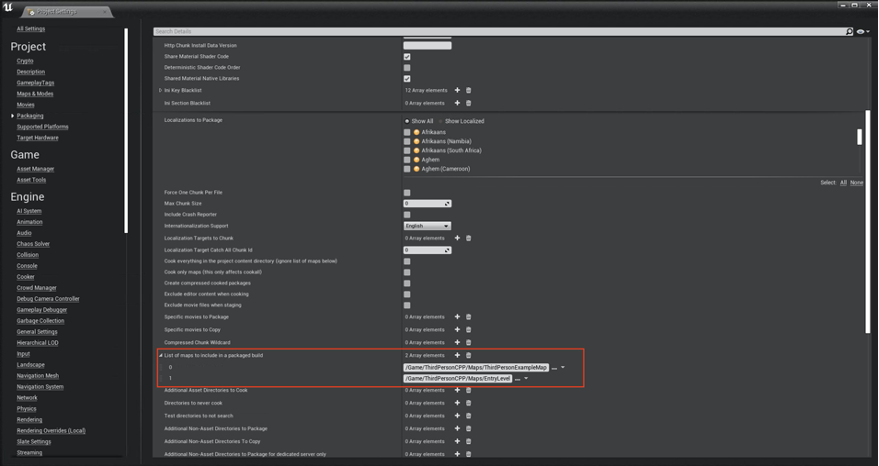This screenshot has width=879, height=466.
Task: Click Localization Target Catch All Chunk Id field
Action: [x=427, y=250]
